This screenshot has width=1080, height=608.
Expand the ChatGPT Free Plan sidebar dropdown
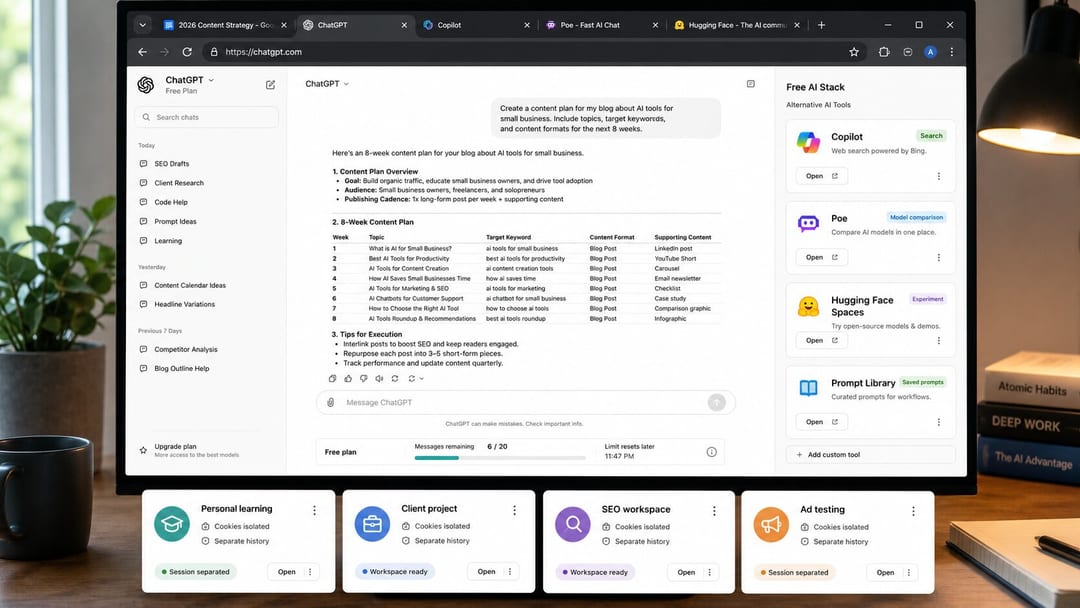coord(211,80)
